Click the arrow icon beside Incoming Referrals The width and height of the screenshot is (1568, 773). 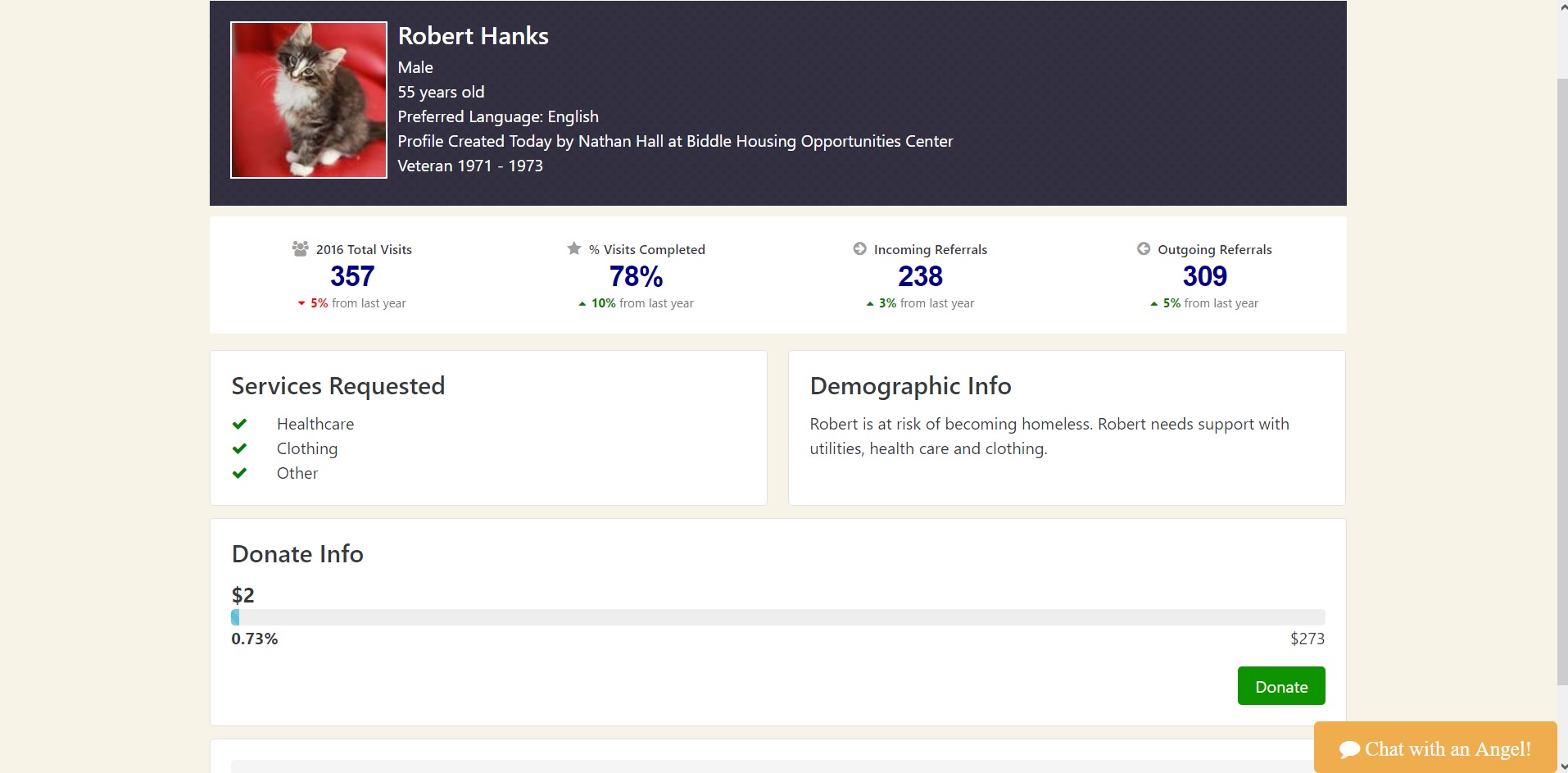click(x=859, y=248)
